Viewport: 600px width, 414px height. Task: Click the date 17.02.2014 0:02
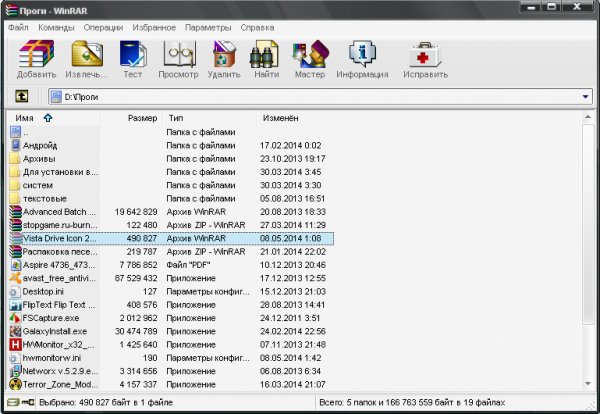coord(290,145)
